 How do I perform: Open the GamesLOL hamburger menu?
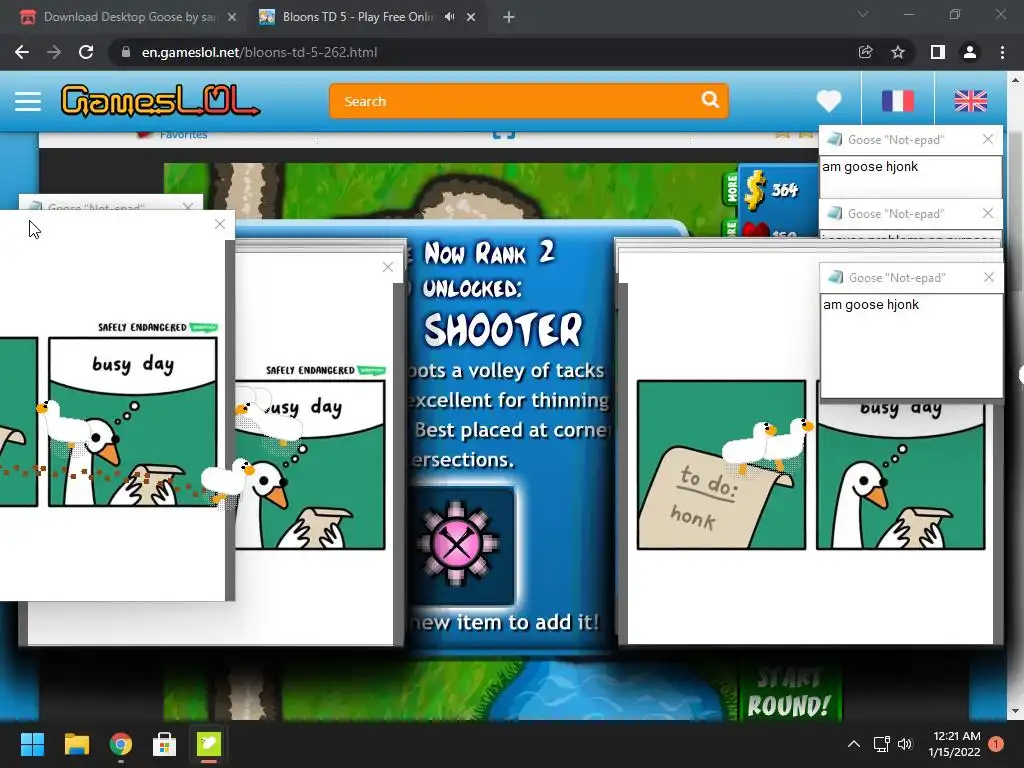point(27,101)
